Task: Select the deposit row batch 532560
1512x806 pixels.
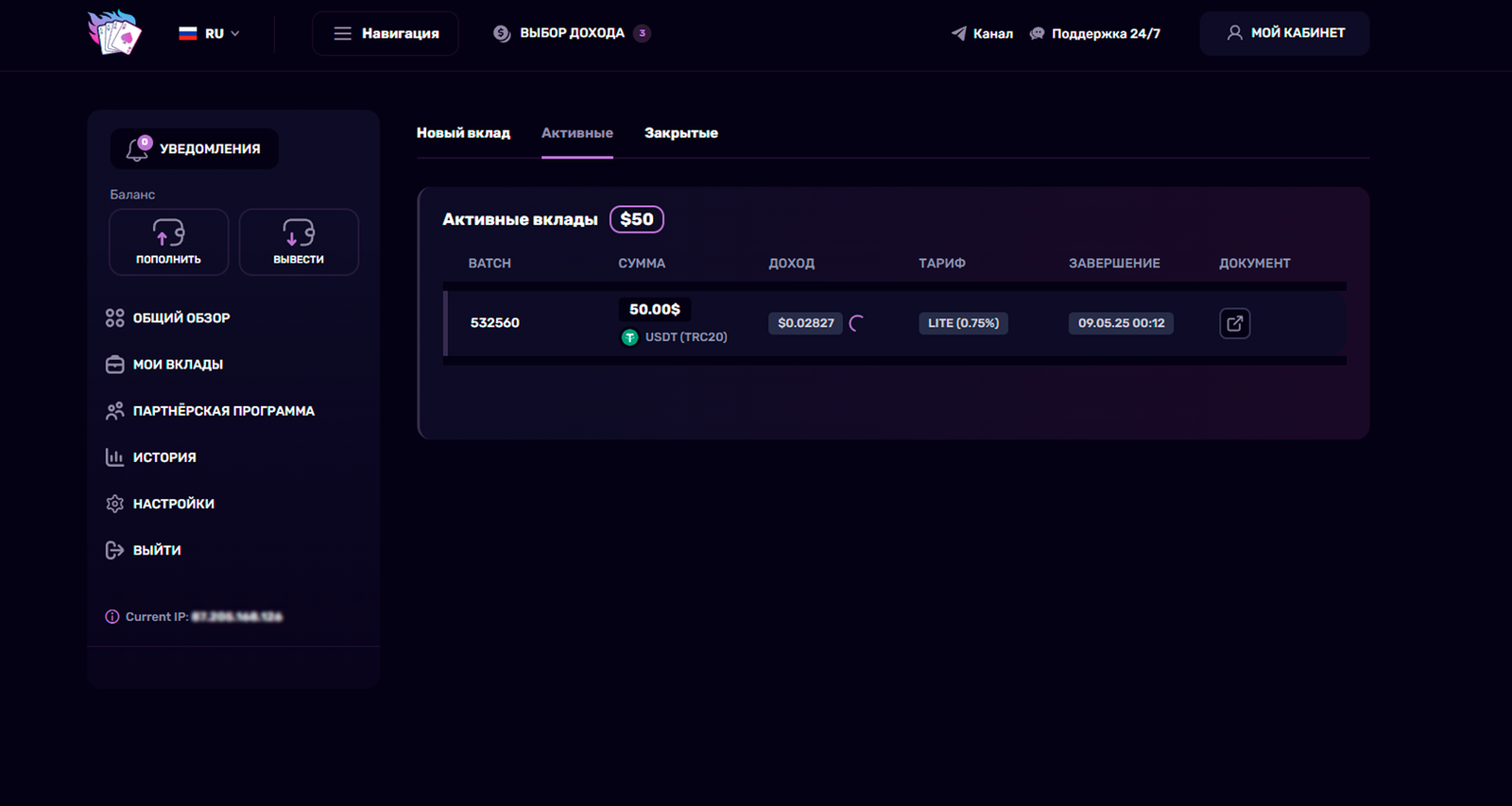Action: coord(495,323)
